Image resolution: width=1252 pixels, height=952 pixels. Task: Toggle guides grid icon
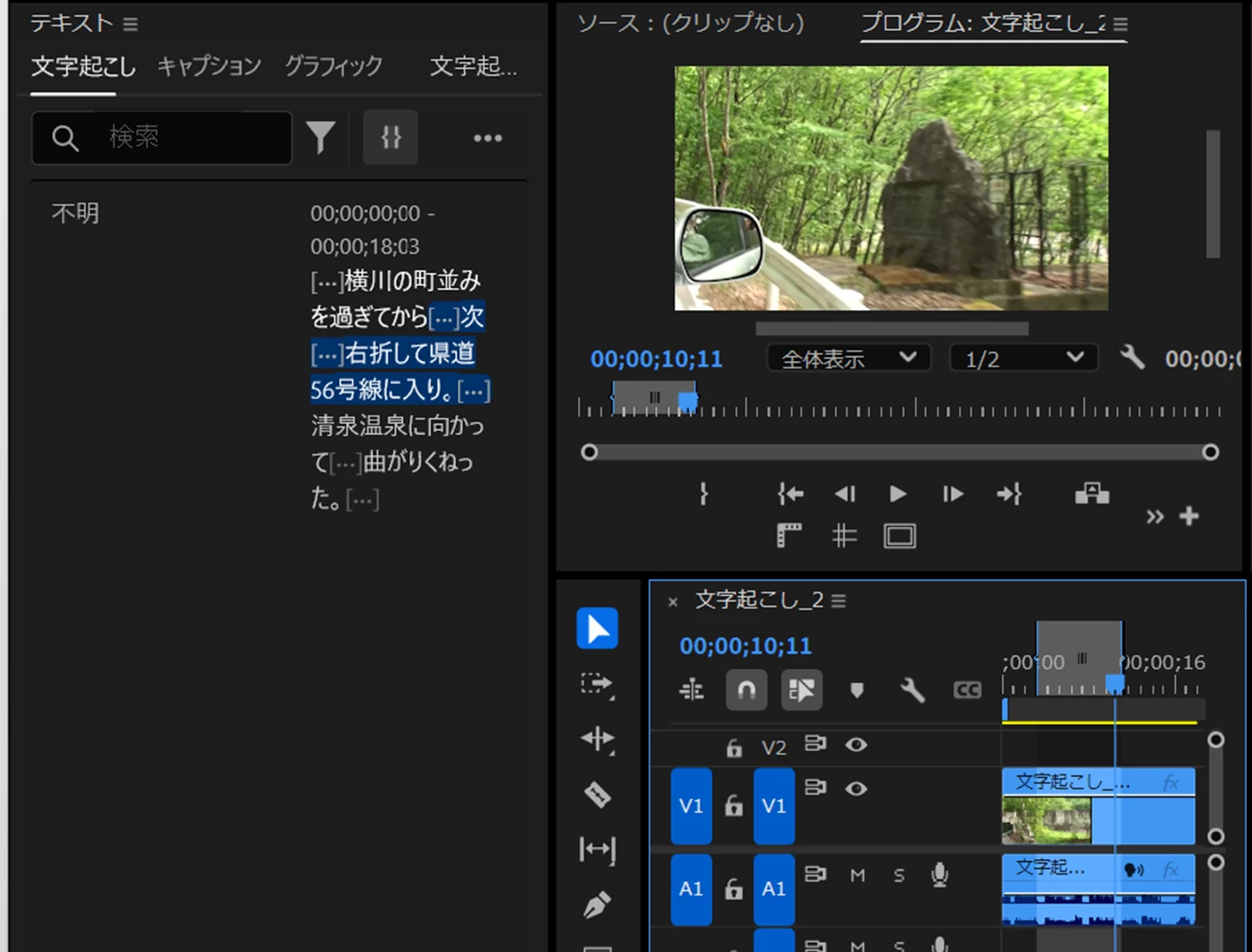(845, 535)
